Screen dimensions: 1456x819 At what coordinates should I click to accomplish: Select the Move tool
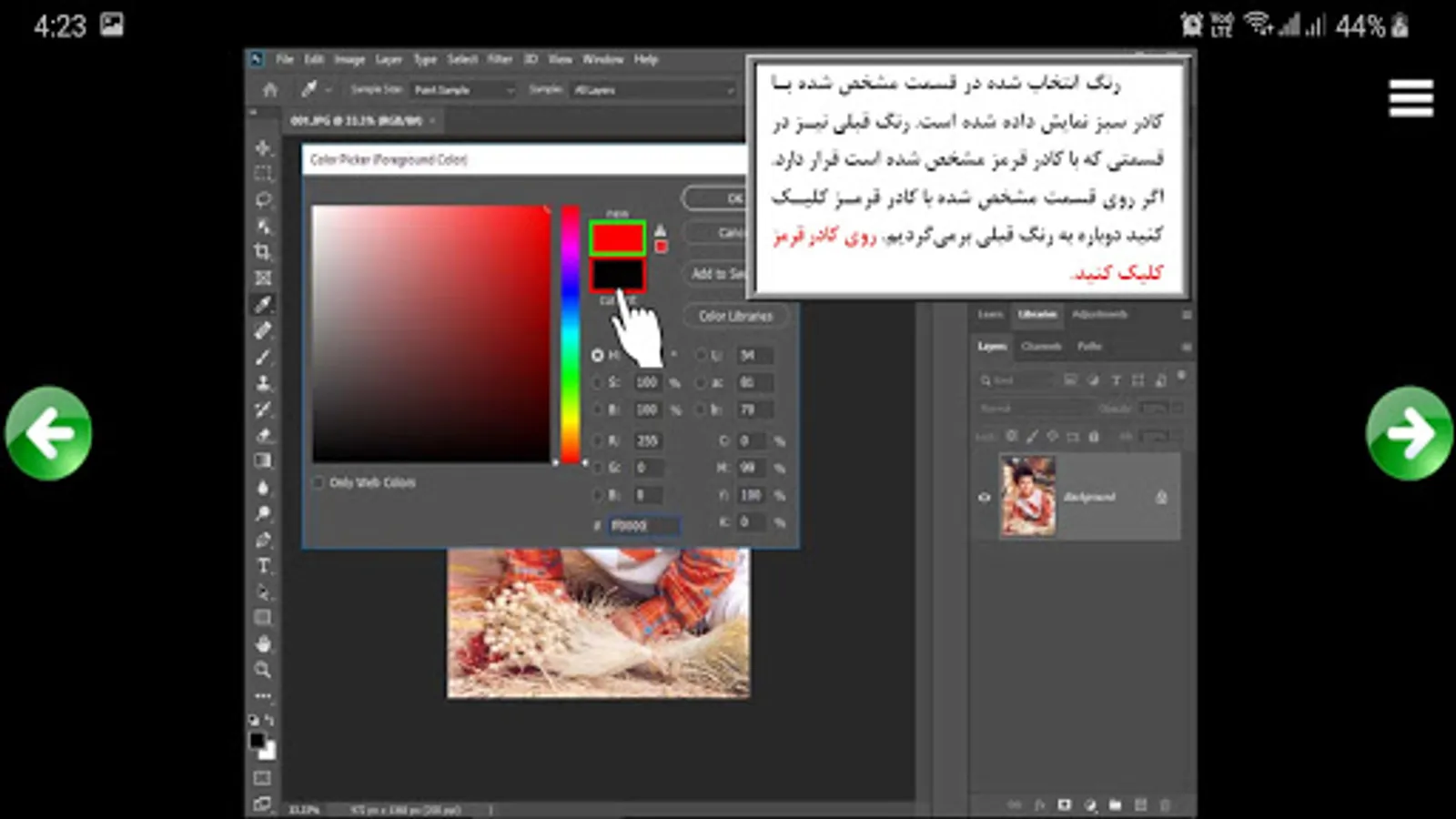pyautogui.click(x=263, y=147)
